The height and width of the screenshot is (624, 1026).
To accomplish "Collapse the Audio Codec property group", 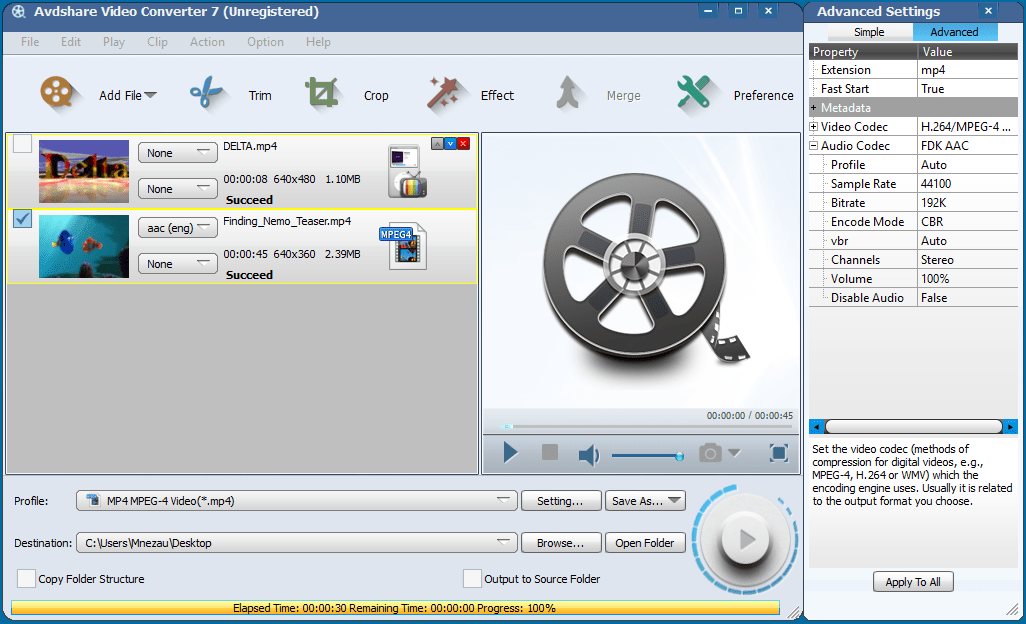I will tap(816, 145).
